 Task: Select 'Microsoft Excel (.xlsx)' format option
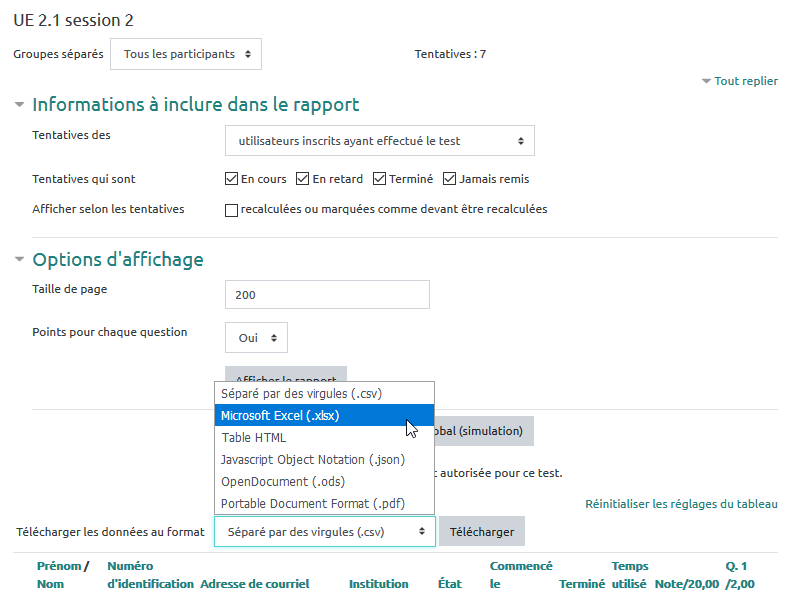(x=280, y=416)
